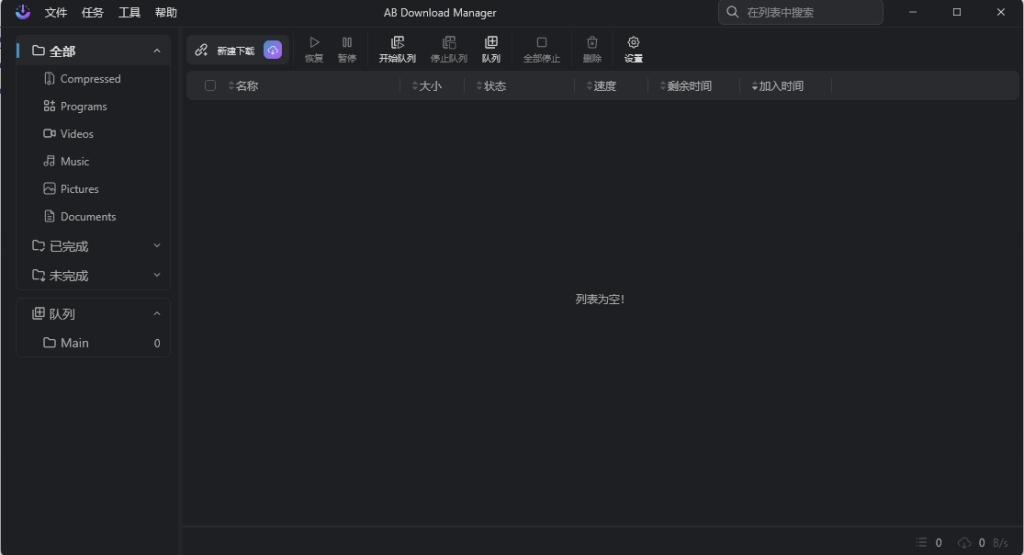Click the Main queue folder icon

click(x=49, y=342)
